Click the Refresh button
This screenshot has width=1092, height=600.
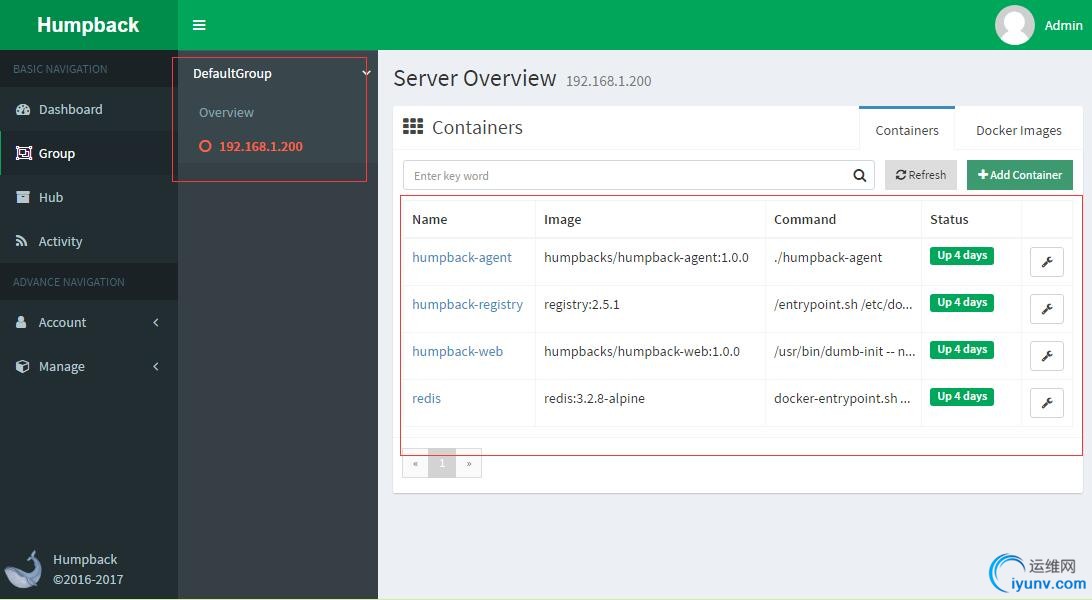(921, 175)
